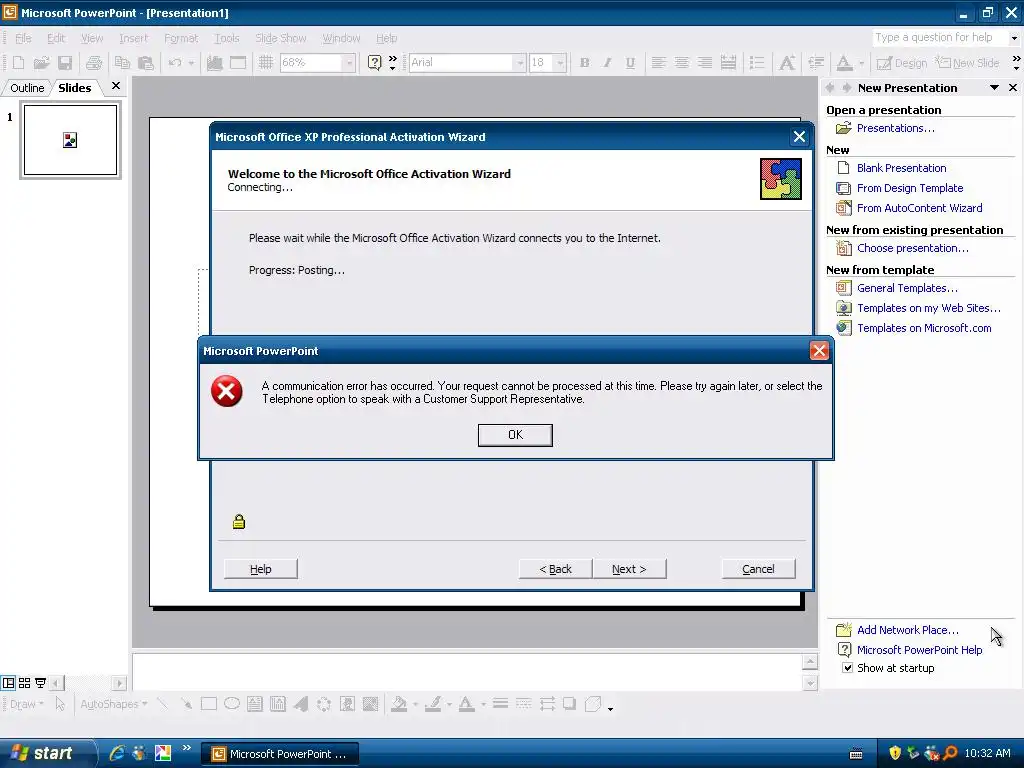Open the Arial font name dropdown

click(520, 63)
